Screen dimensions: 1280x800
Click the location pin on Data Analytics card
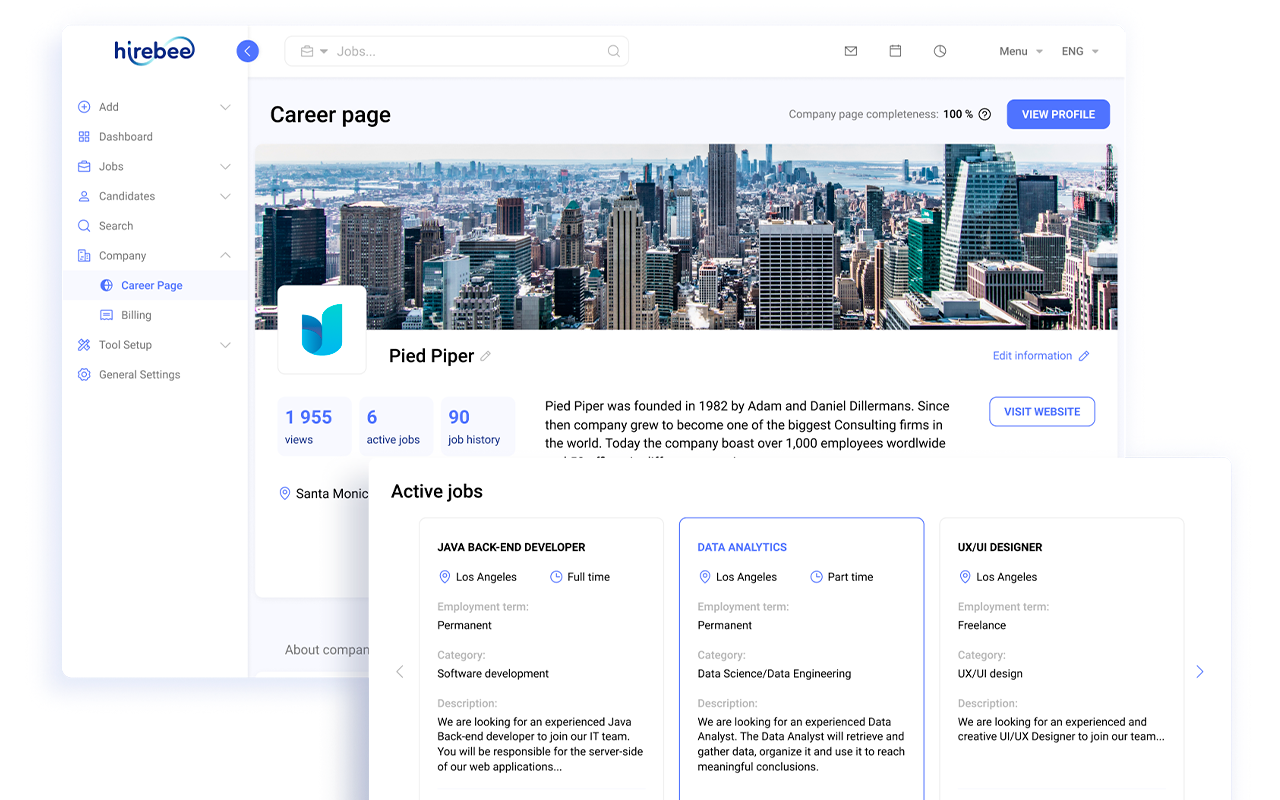704,576
